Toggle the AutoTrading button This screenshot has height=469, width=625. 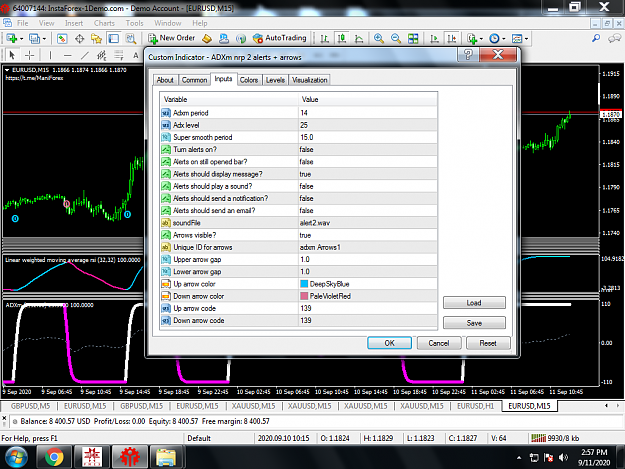click(280, 38)
